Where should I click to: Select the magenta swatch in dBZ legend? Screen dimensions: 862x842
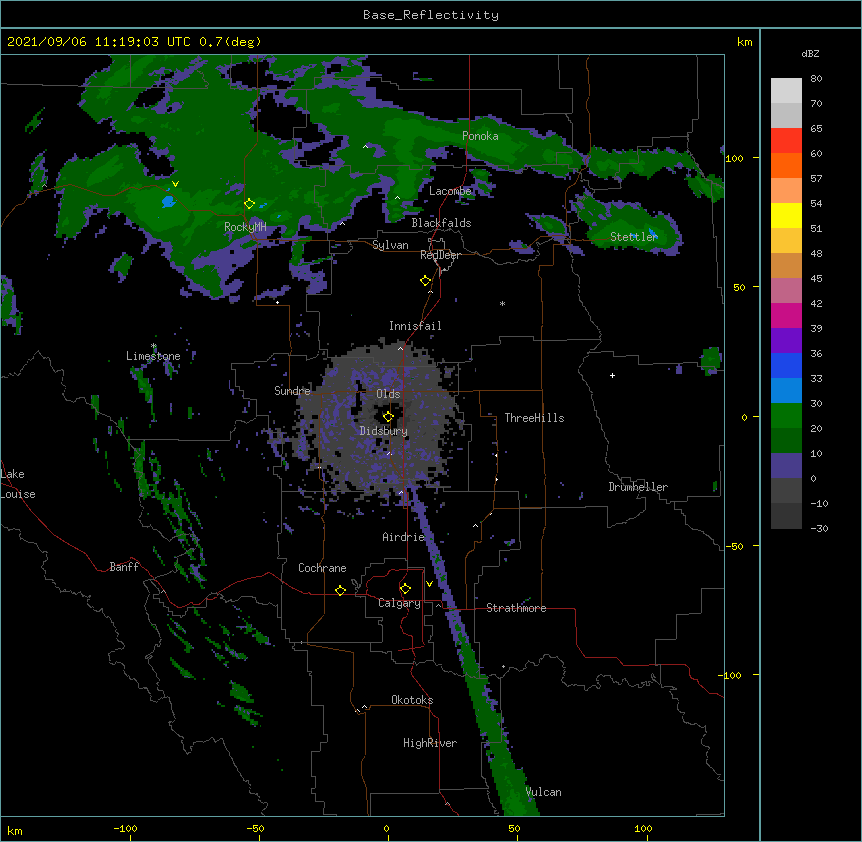pyautogui.click(x=786, y=315)
